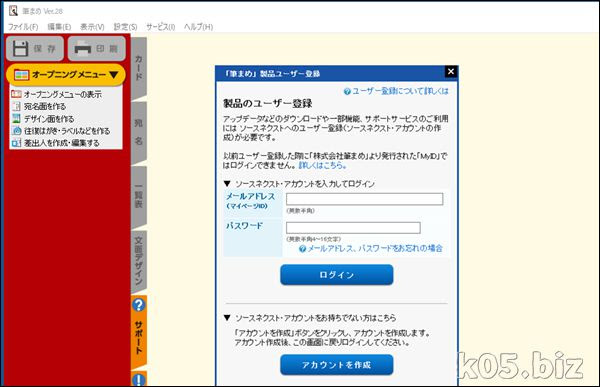The image size is (600, 387).
Task: Switch to the 文面デザイン vertical tab
Action: click(139, 261)
